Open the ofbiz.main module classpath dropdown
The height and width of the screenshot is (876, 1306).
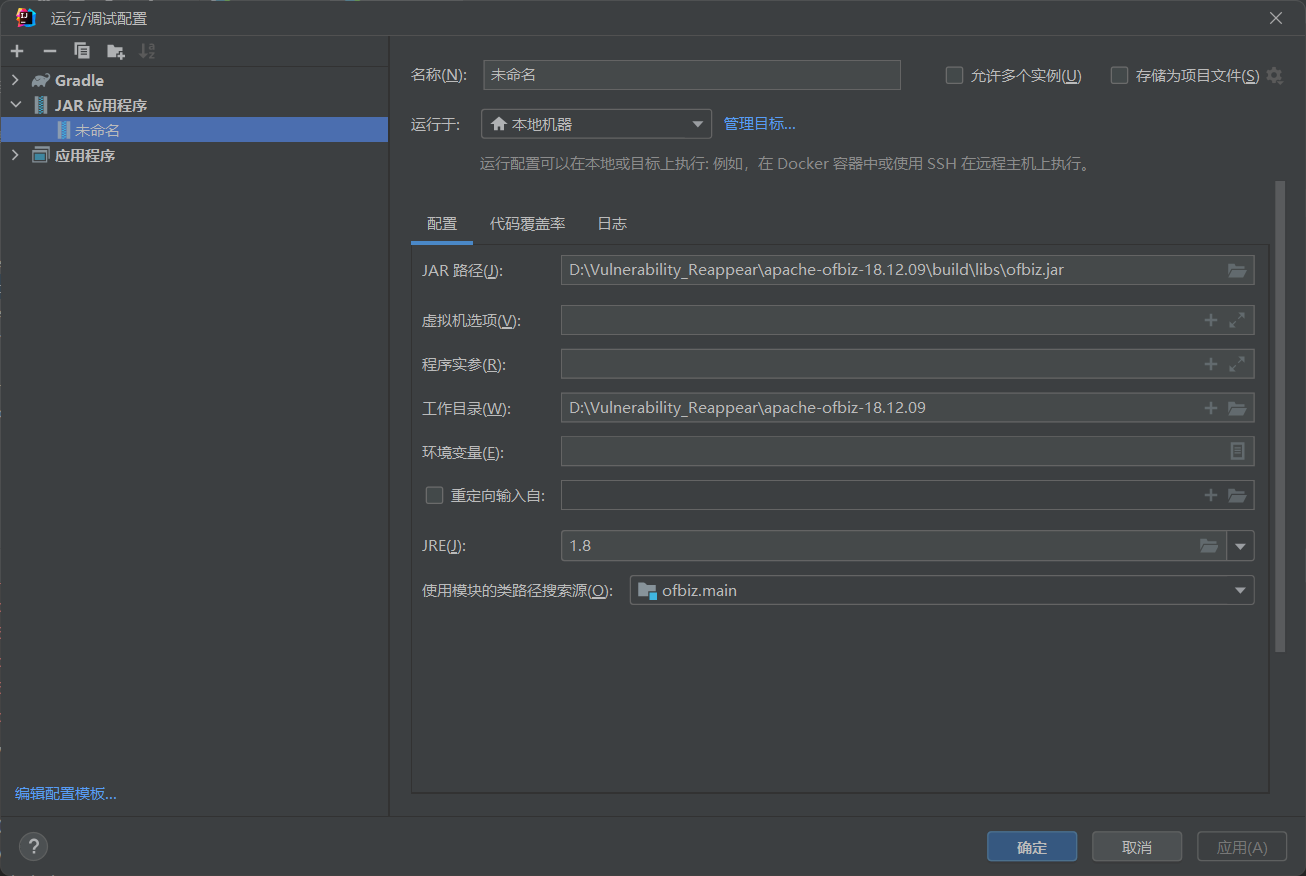pyautogui.click(x=942, y=590)
